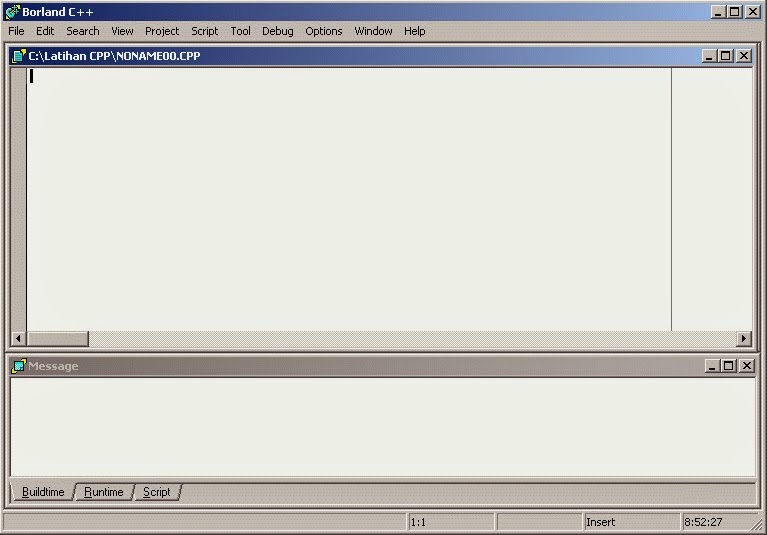The width and height of the screenshot is (767, 535).
Task: Open the Debug menu
Action: point(277,31)
